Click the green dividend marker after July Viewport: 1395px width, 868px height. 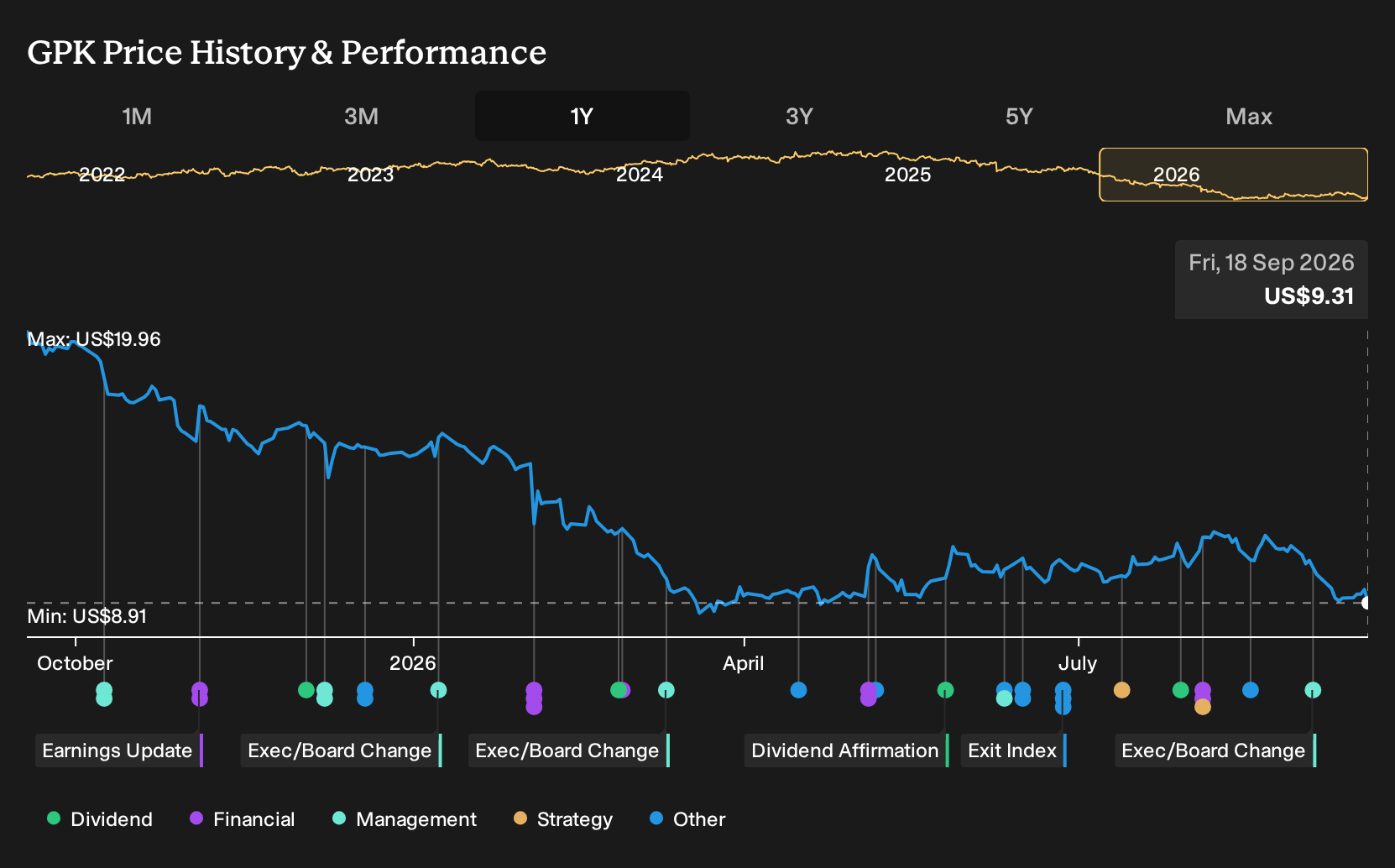(x=1180, y=690)
